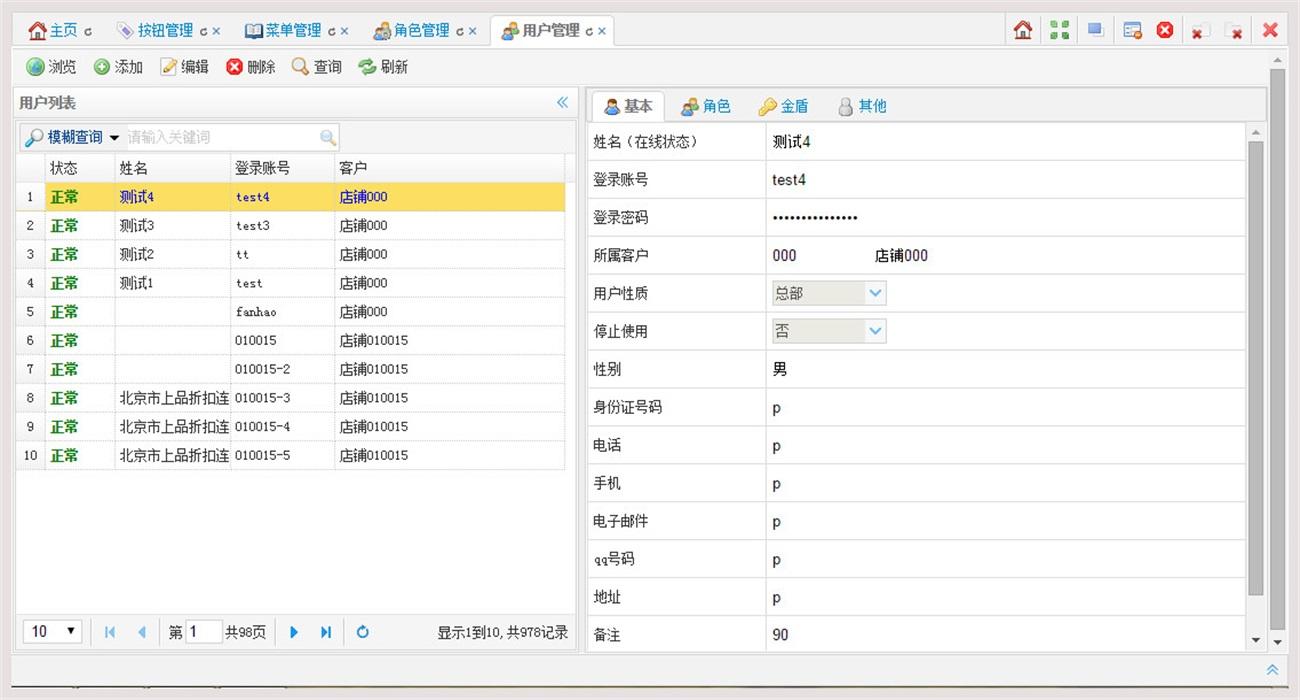
Task: Click the pagination refresh icon
Action: point(363,632)
